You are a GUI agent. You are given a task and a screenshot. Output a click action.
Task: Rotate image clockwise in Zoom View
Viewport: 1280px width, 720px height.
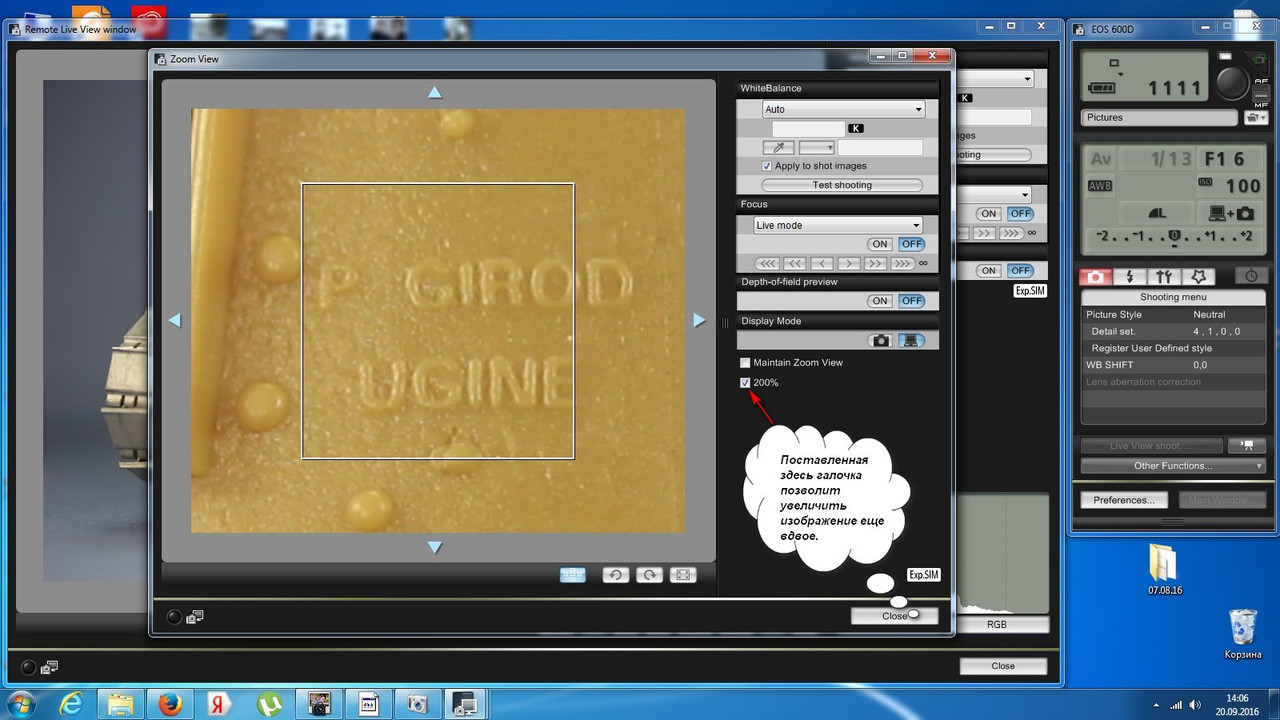point(649,575)
